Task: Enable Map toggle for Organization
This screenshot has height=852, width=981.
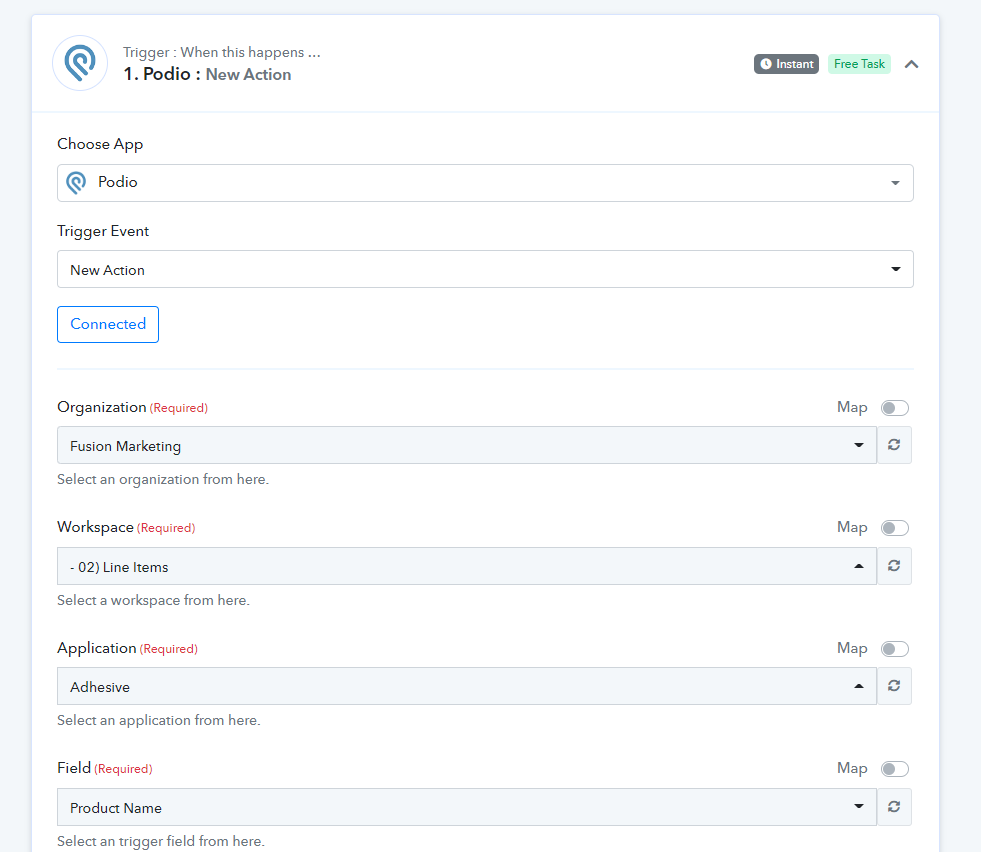Action: tap(895, 408)
